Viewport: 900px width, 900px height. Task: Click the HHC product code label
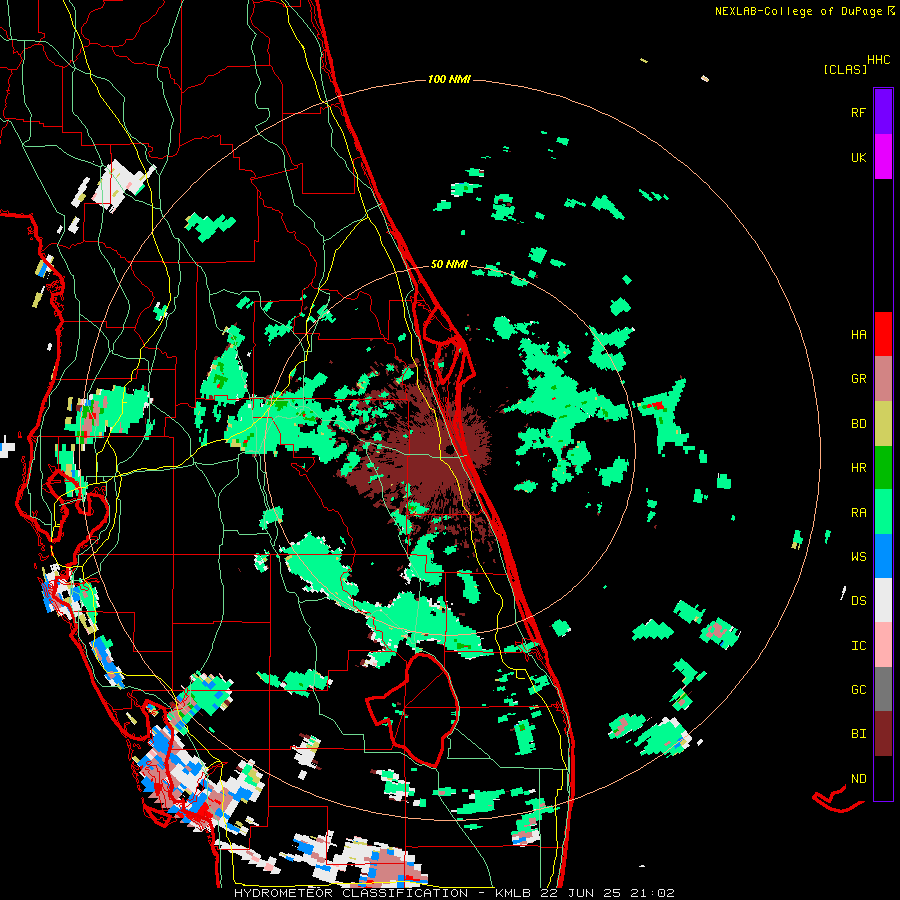pyautogui.click(x=879, y=60)
